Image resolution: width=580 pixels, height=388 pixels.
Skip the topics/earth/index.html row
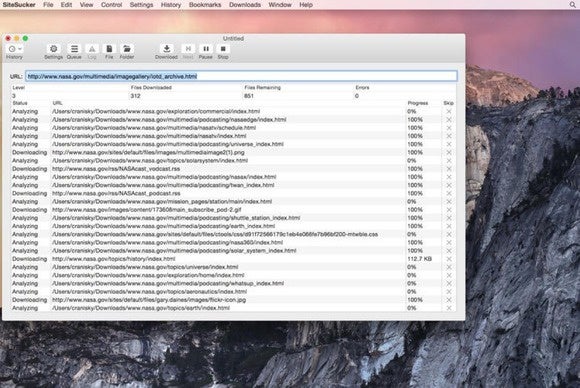(449, 308)
